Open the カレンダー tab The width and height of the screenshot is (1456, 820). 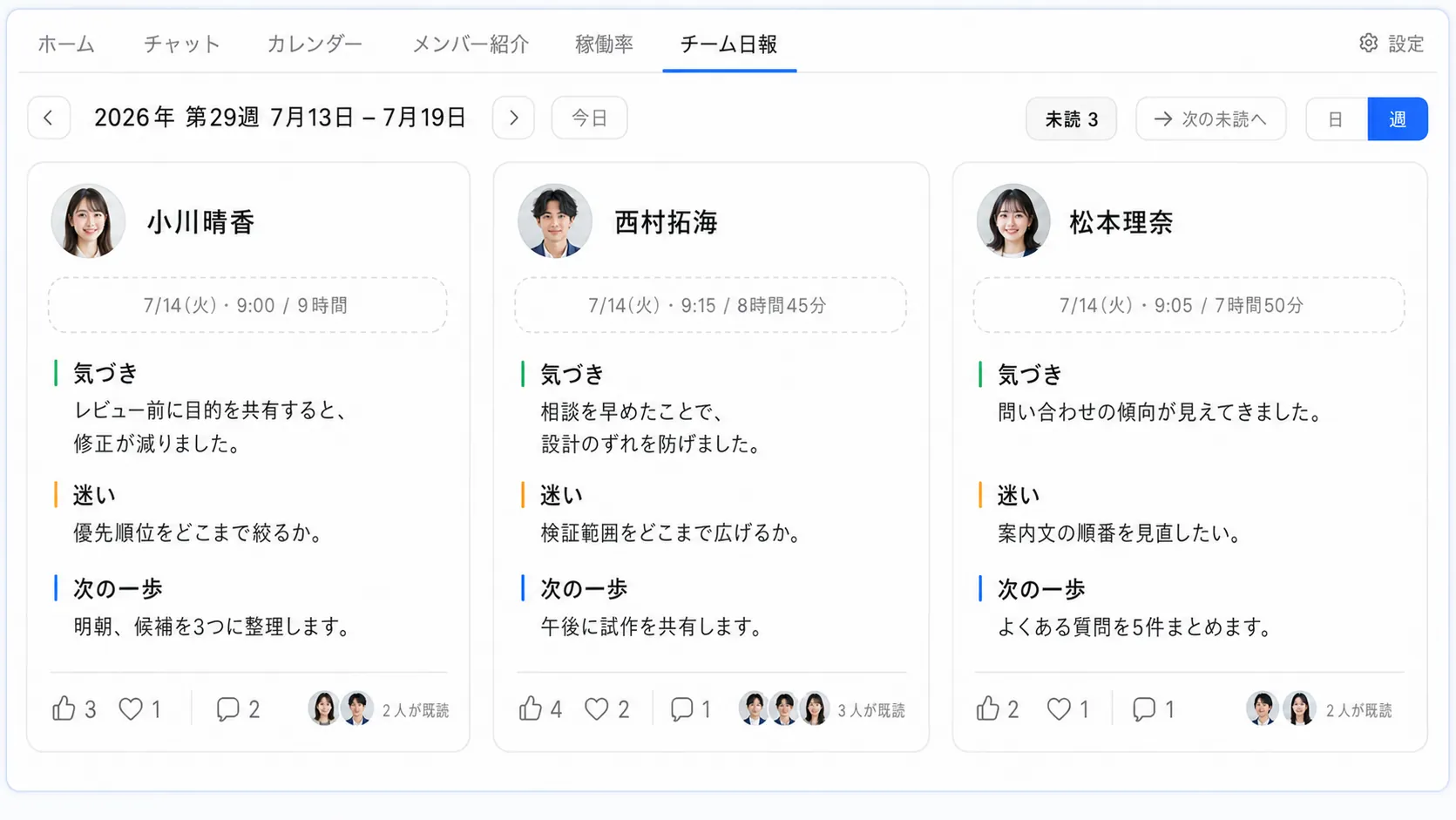pos(315,44)
